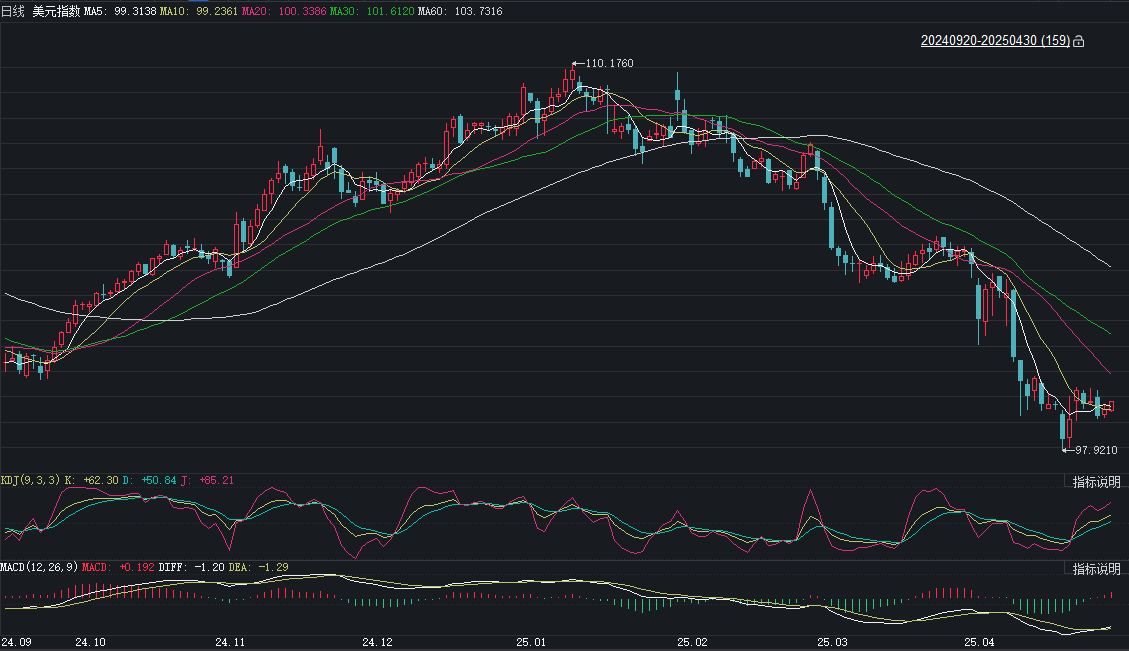Click the MACD(12,26,9) indicator label
Viewport: 1129px width, 651px height.
pyautogui.click(x=39, y=567)
